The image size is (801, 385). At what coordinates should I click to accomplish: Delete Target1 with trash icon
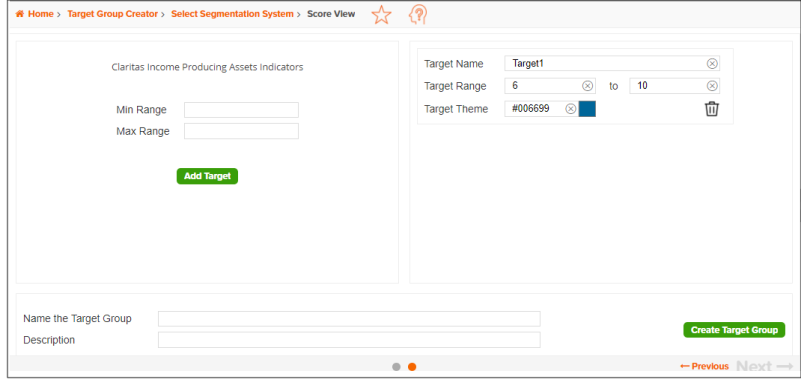click(712, 109)
